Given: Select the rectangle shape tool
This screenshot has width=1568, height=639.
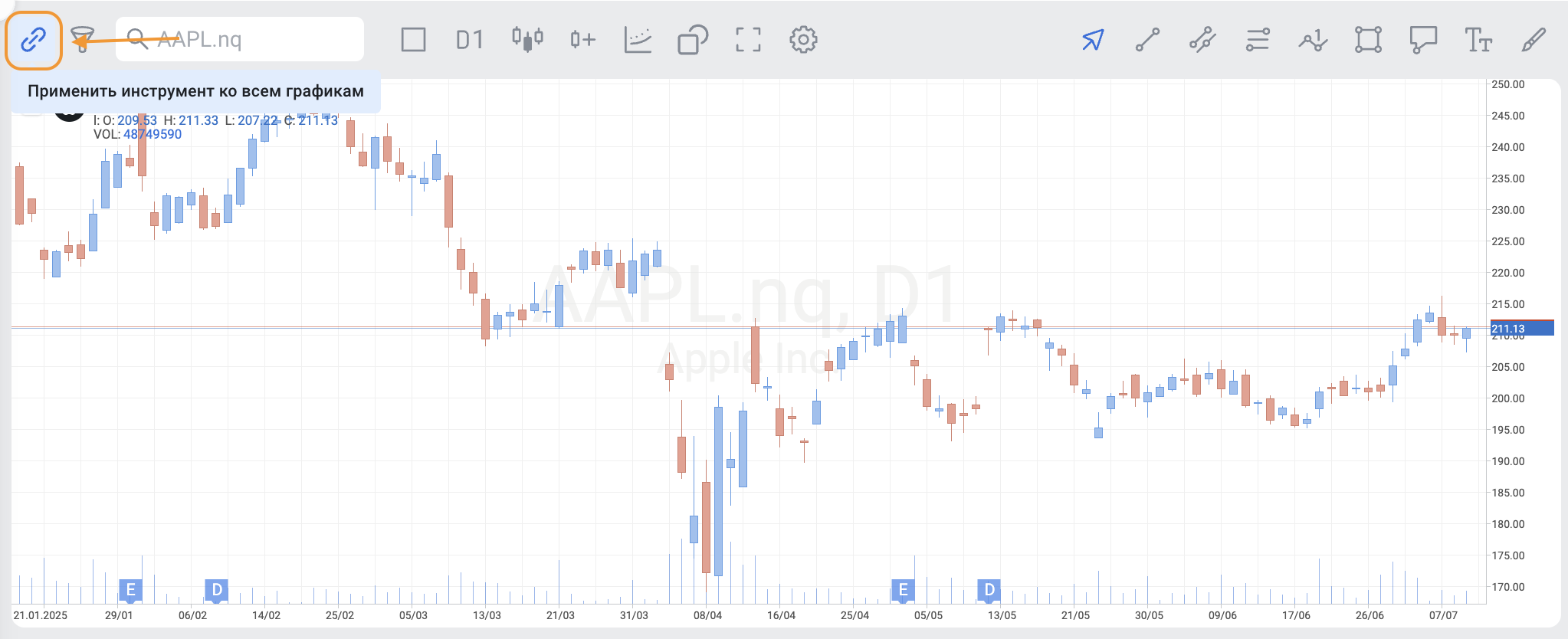Looking at the screenshot, I should coord(1368,39).
